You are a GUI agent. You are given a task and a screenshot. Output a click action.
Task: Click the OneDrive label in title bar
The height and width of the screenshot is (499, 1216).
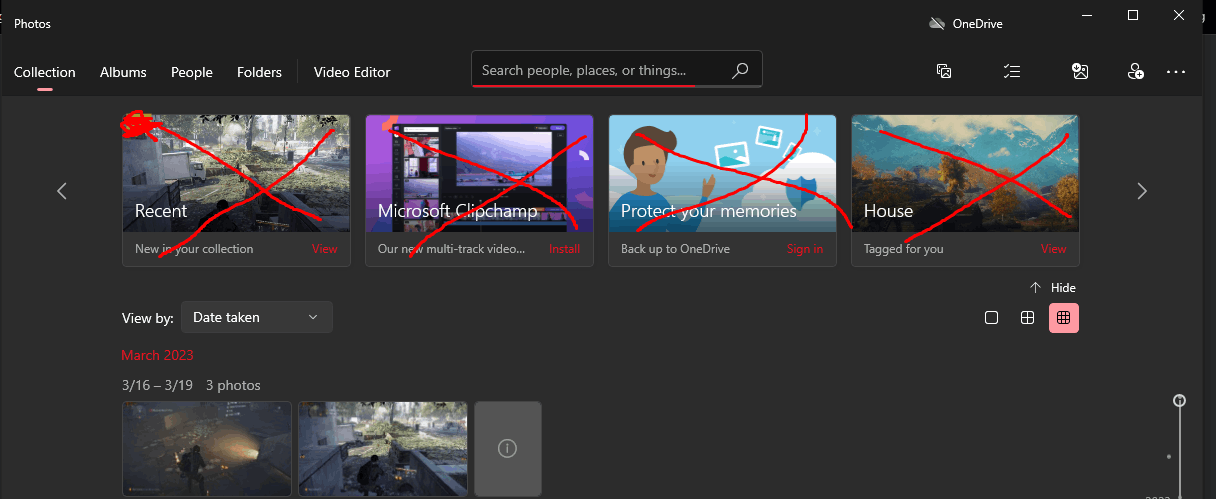click(x=978, y=24)
